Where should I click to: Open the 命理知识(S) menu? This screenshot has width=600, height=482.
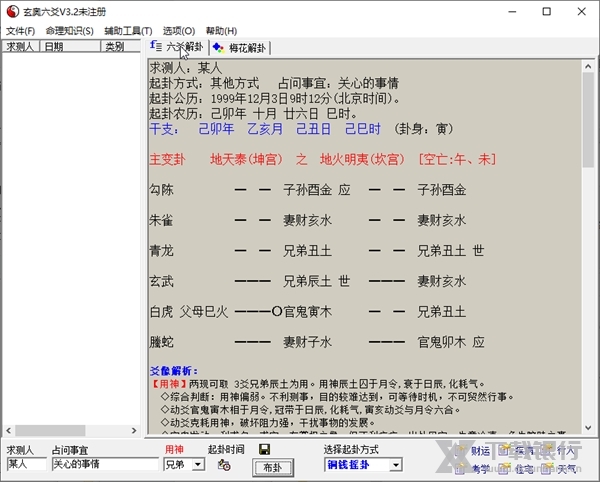pos(69,31)
